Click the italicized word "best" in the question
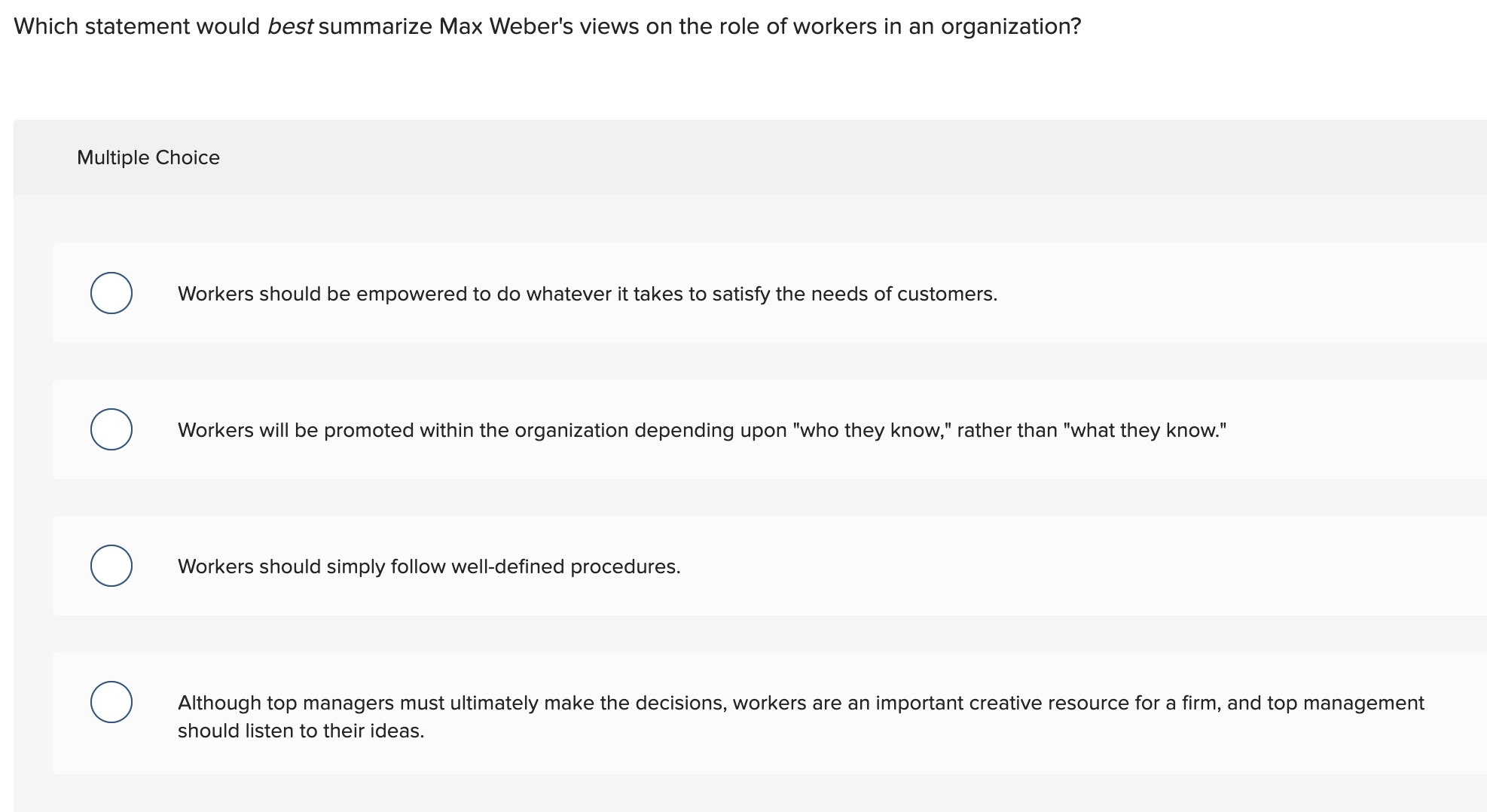The width and height of the screenshot is (1487, 812). coord(291,26)
